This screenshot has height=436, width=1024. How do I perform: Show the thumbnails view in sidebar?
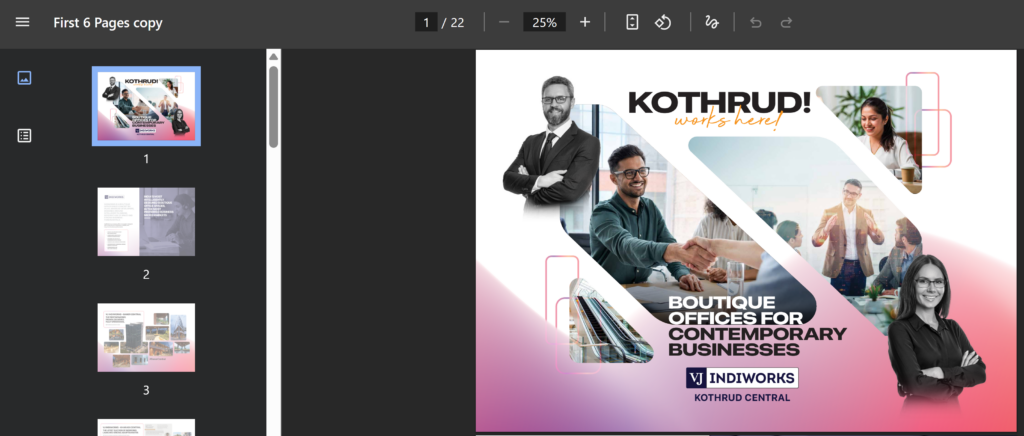[24, 78]
